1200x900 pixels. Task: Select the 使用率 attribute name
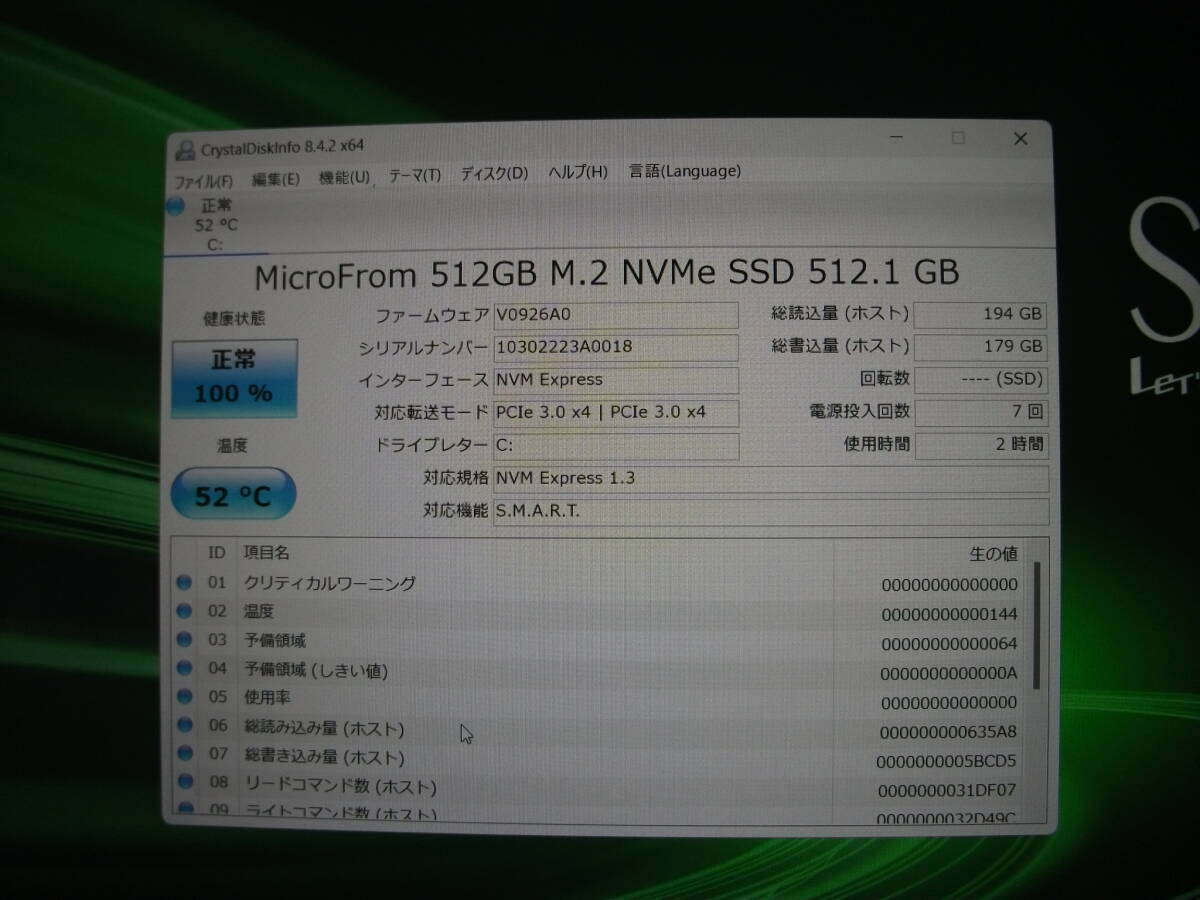(267, 698)
